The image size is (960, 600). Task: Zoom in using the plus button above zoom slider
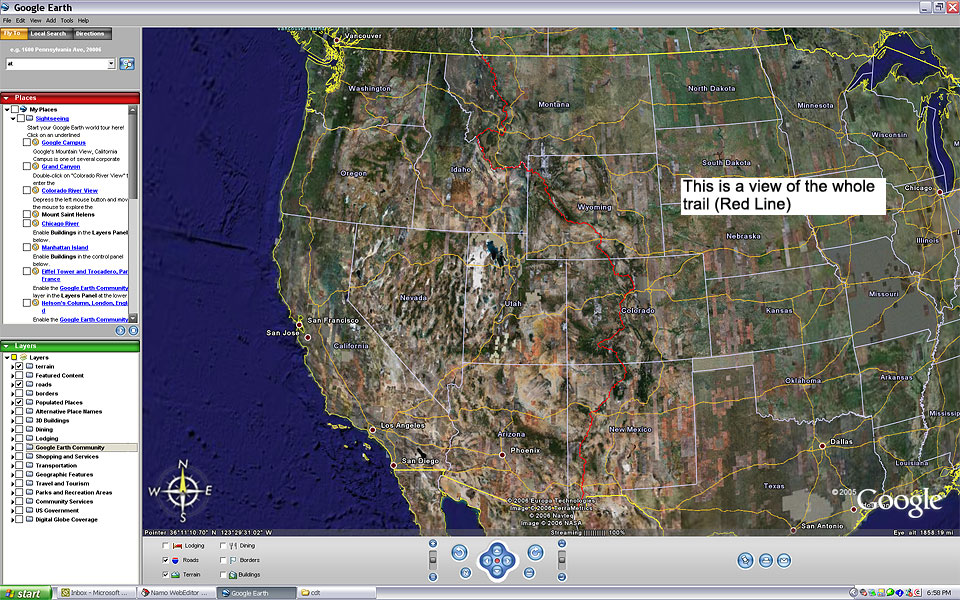click(433, 543)
